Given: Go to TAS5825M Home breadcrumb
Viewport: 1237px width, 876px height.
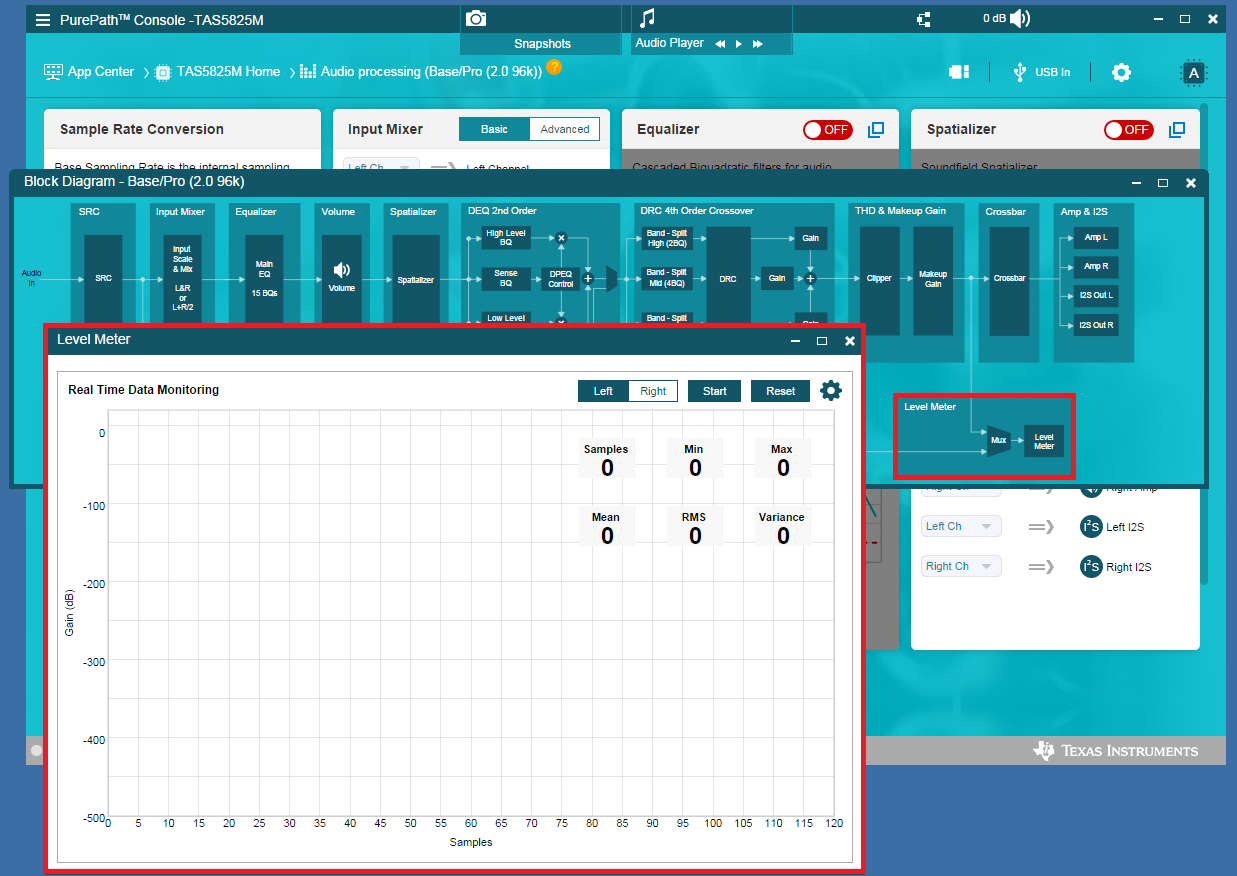Looking at the screenshot, I should [x=228, y=72].
